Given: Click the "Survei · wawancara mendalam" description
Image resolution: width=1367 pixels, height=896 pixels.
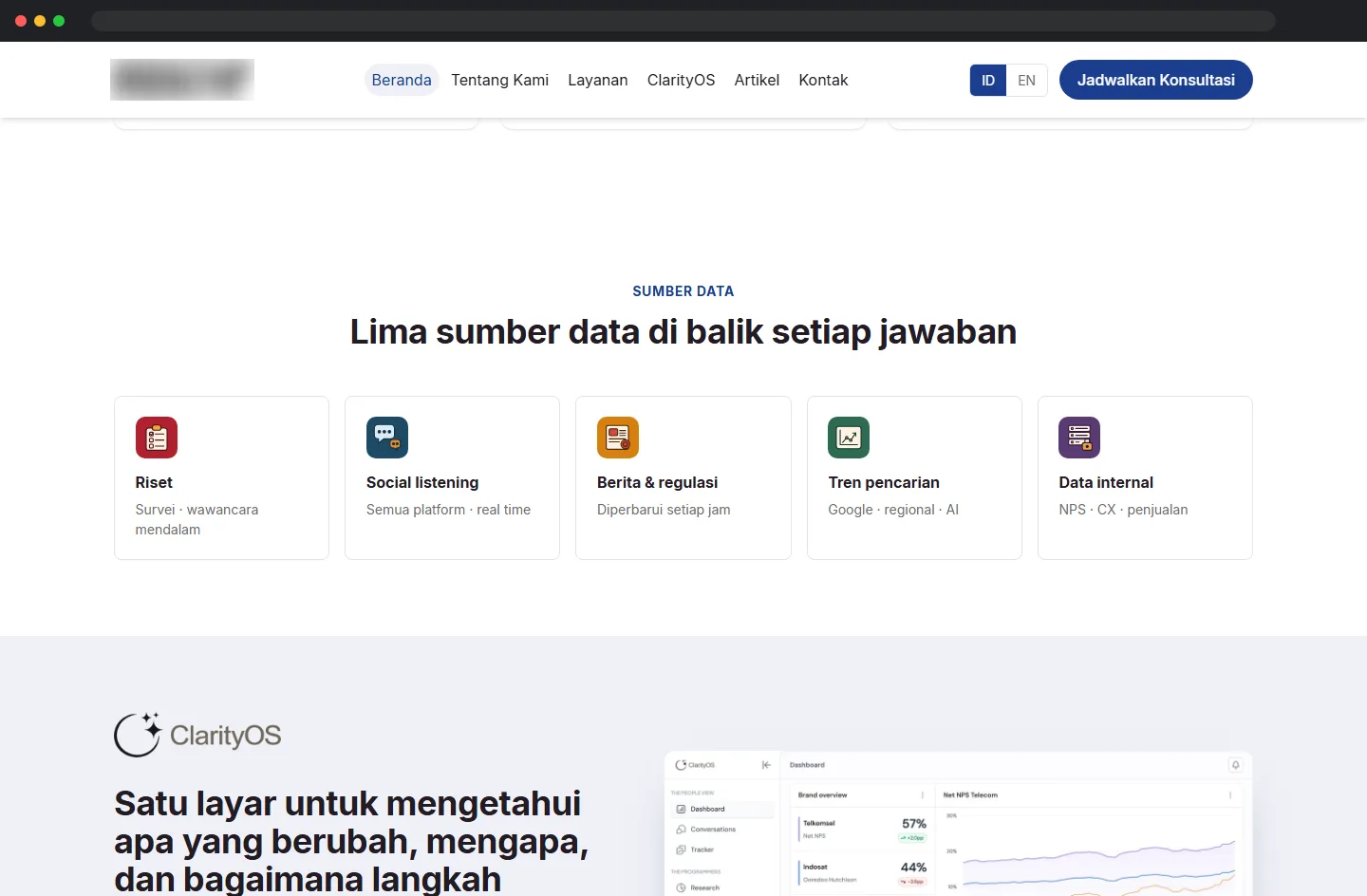Looking at the screenshot, I should 197,519.
